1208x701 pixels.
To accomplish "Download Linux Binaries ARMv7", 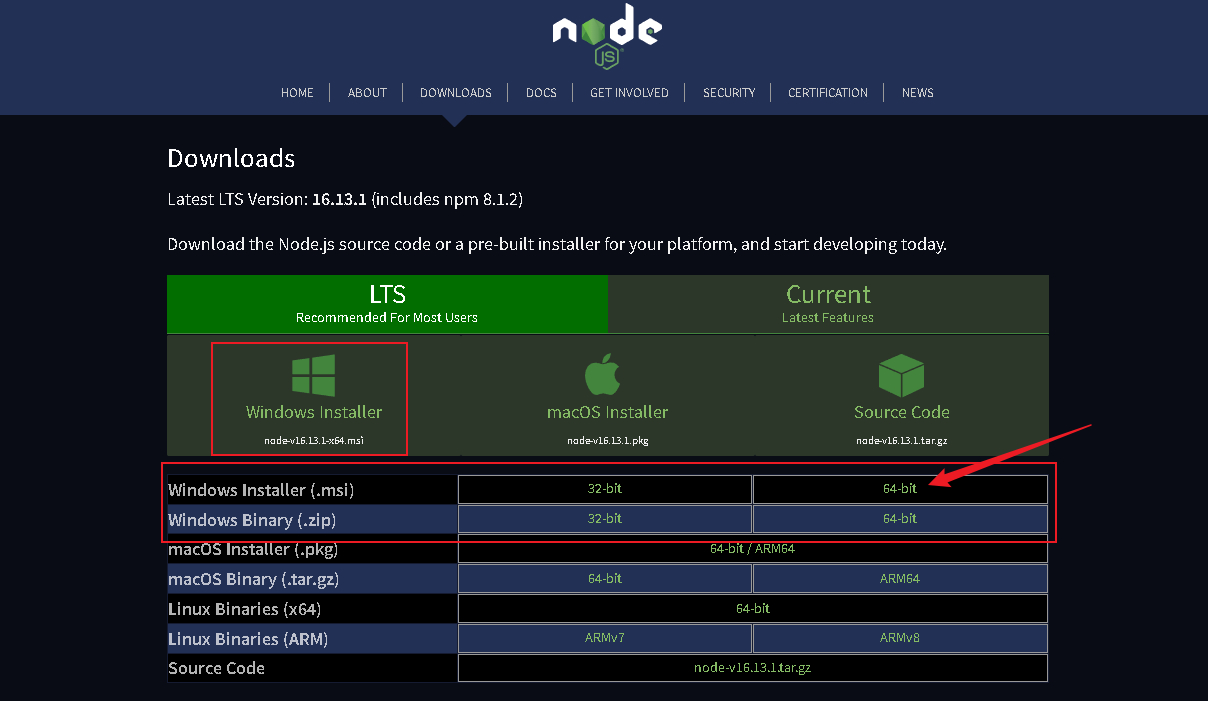I will point(605,638).
